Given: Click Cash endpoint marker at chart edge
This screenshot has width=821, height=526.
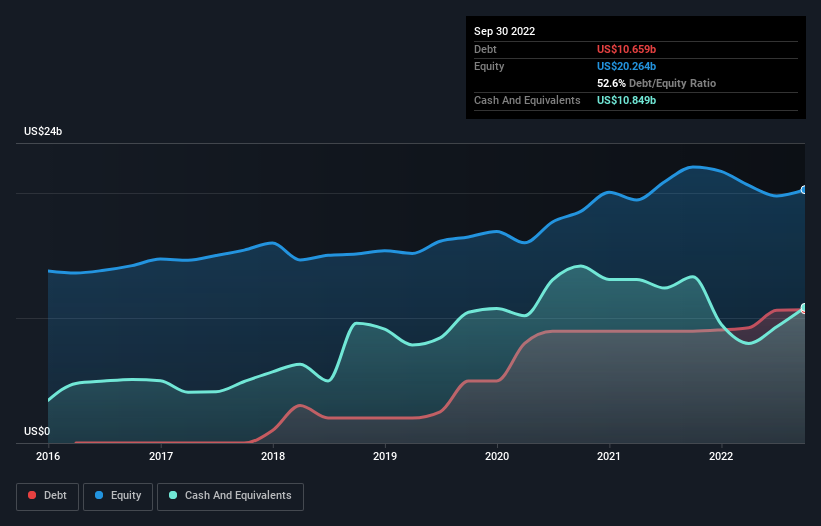Looking at the screenshot, I should click(804, 307).
